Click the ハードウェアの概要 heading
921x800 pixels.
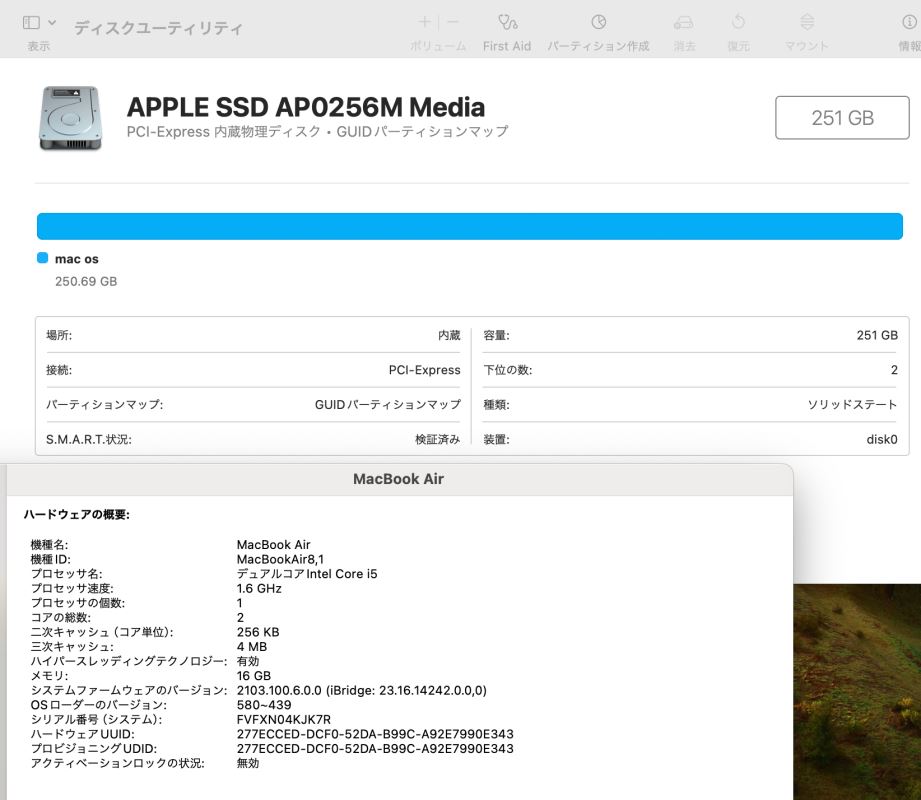tap(77, 514)
